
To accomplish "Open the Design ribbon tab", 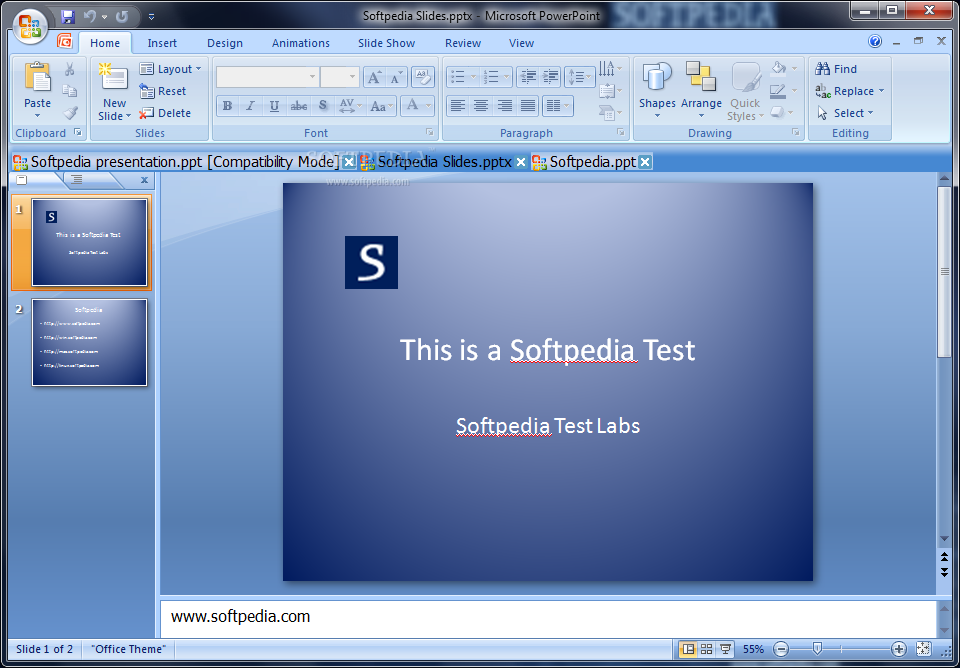I will click(225, 43).
